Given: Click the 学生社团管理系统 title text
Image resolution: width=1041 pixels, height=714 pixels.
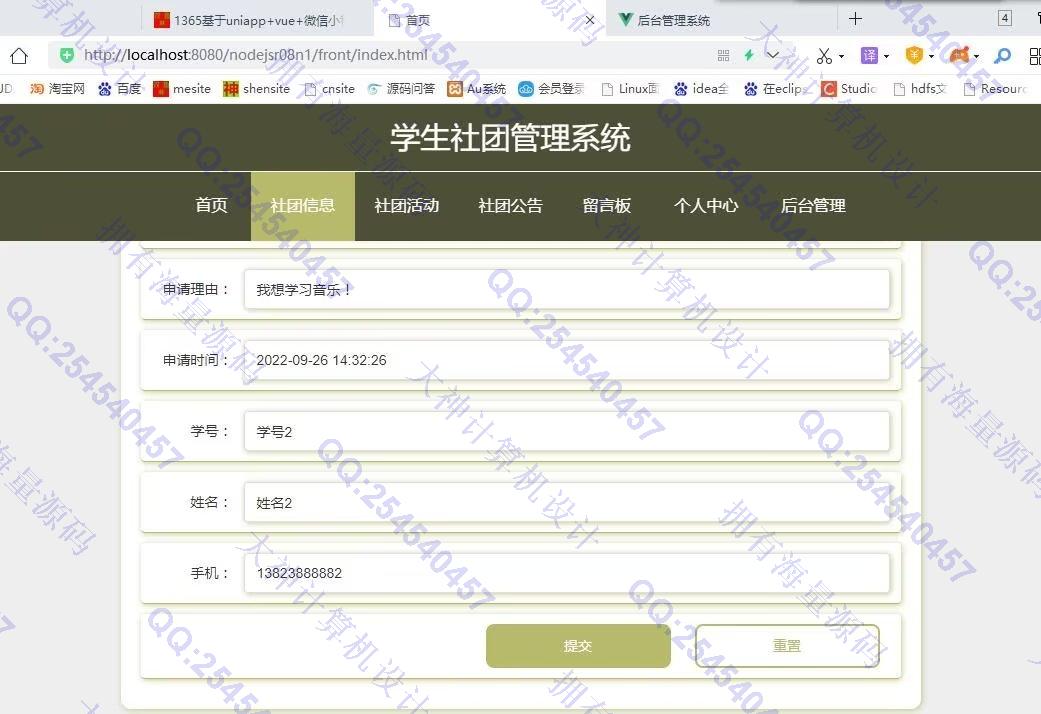Looking at the screenshot, I should 510,138.
